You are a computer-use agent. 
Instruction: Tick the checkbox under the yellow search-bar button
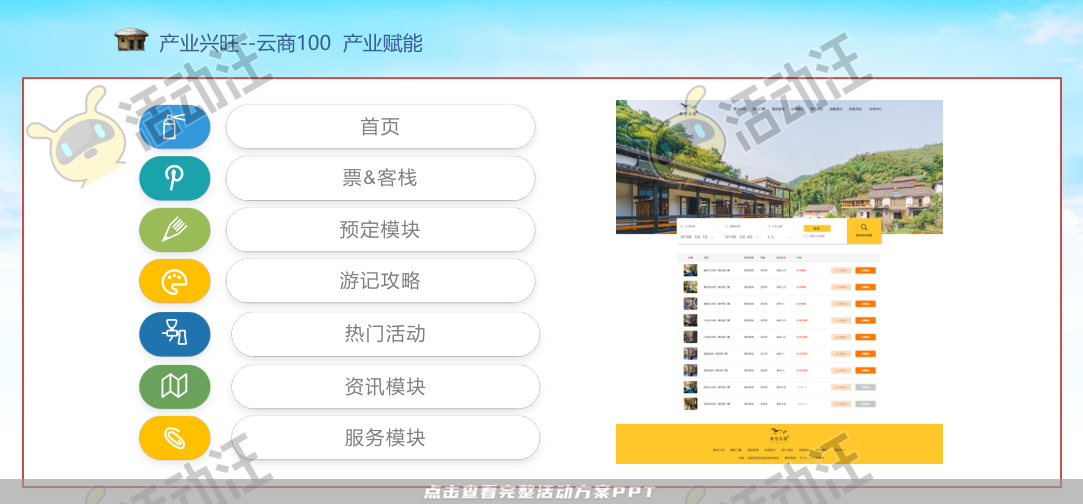[x=806, y=236]
